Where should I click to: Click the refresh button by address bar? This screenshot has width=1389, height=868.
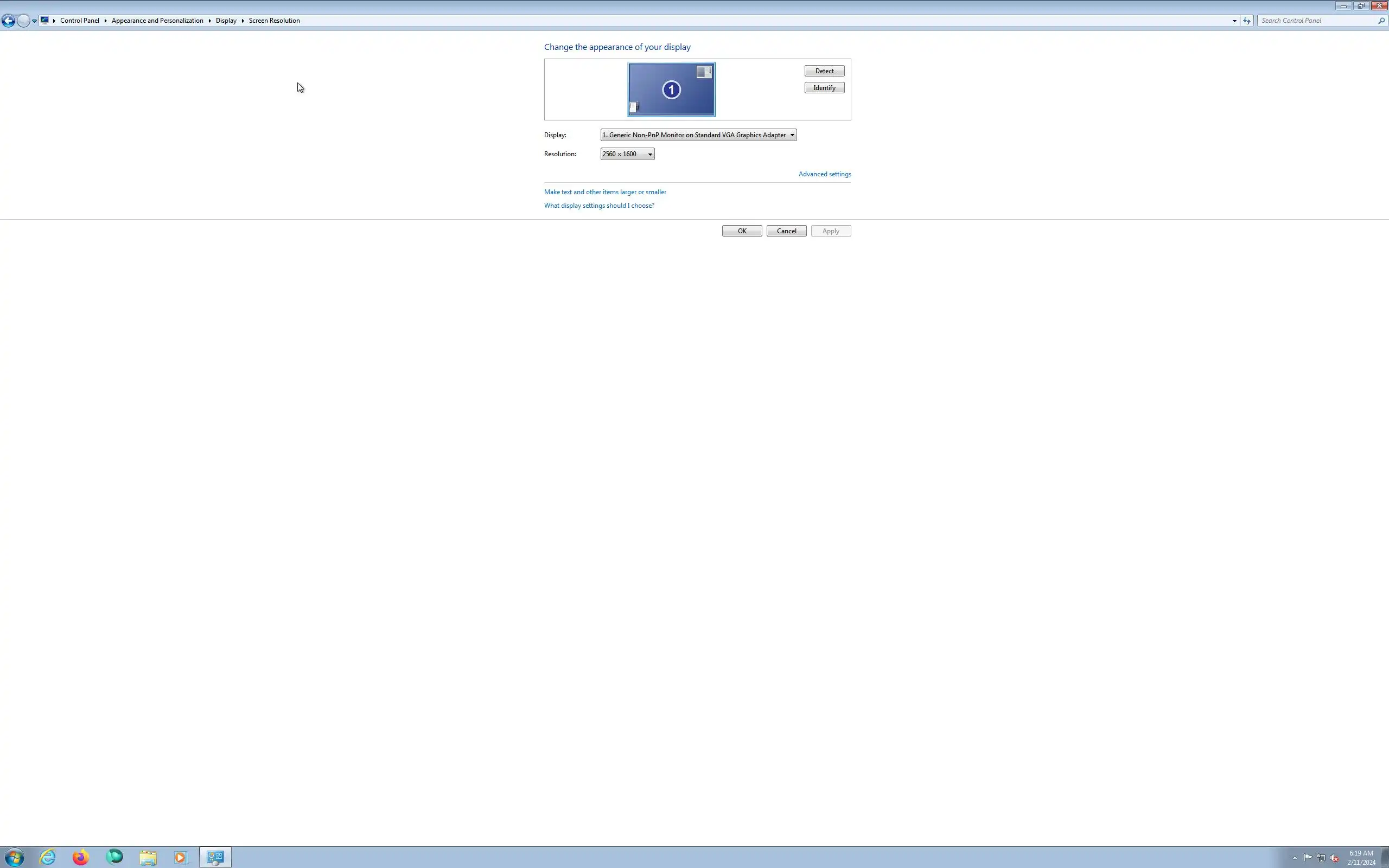(1247, 21)
